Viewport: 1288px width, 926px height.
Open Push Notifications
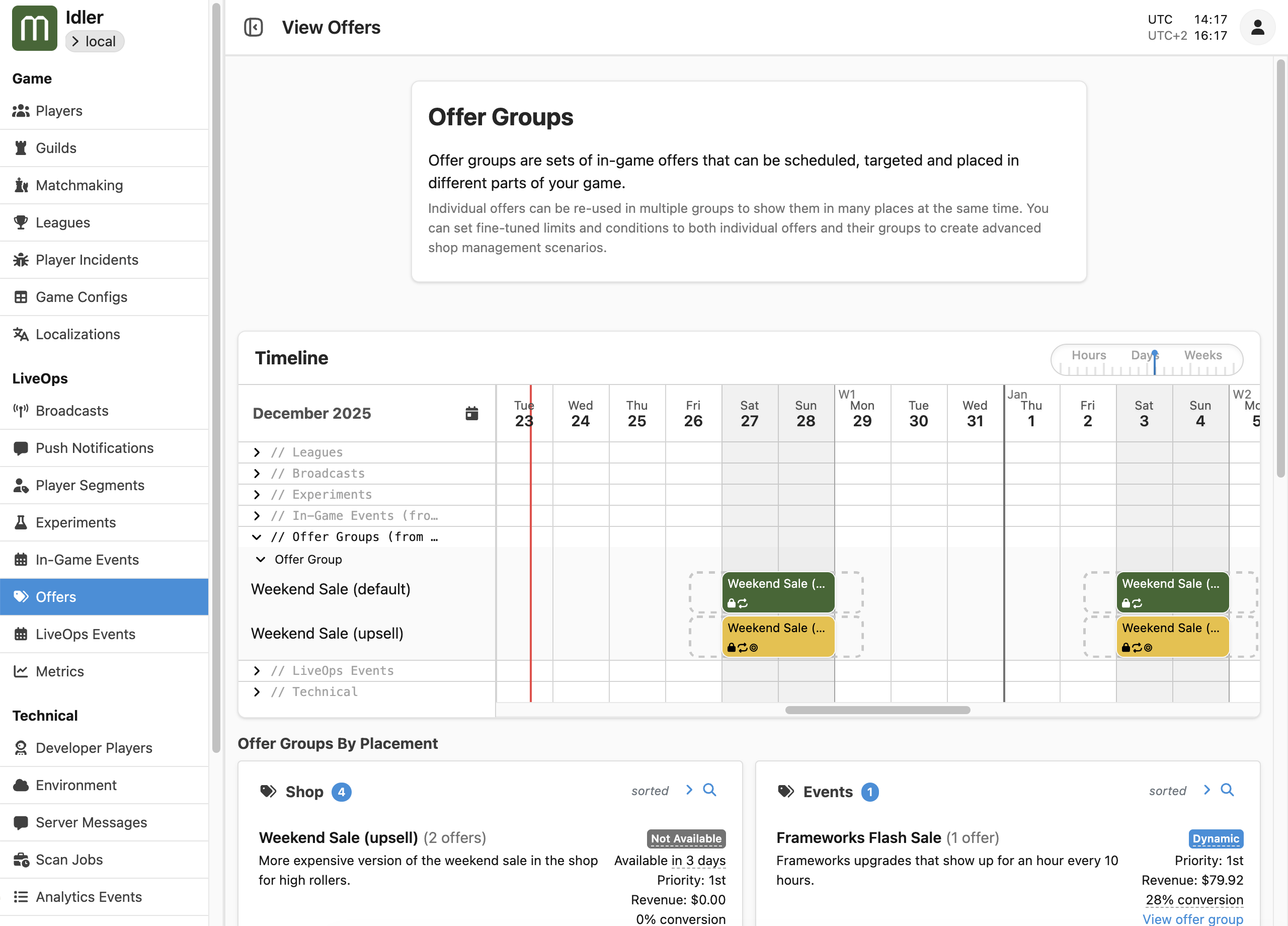94,448
